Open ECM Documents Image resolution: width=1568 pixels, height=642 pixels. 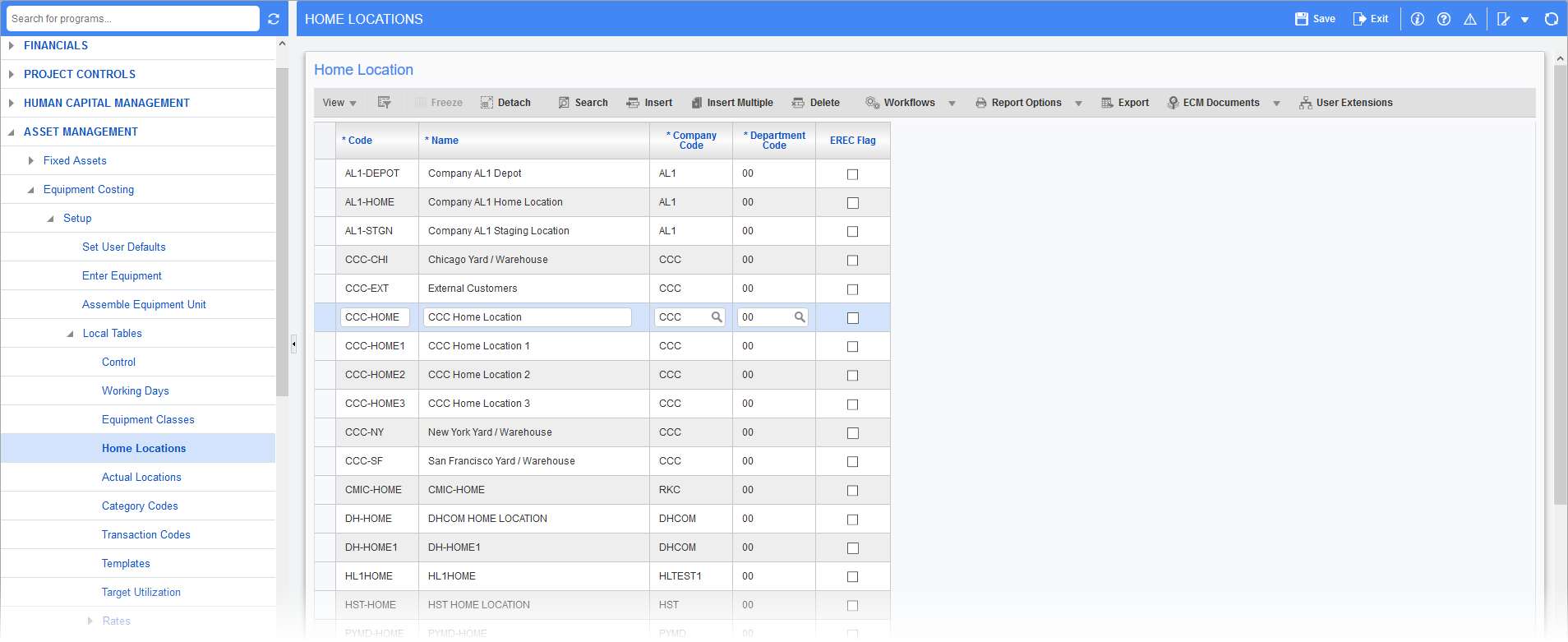(1213, 103)
